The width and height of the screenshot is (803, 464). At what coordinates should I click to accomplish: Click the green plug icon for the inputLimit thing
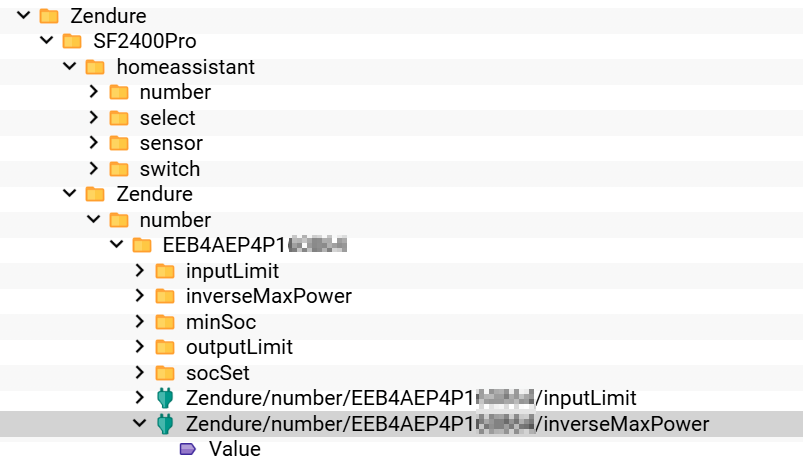(165, 398)
